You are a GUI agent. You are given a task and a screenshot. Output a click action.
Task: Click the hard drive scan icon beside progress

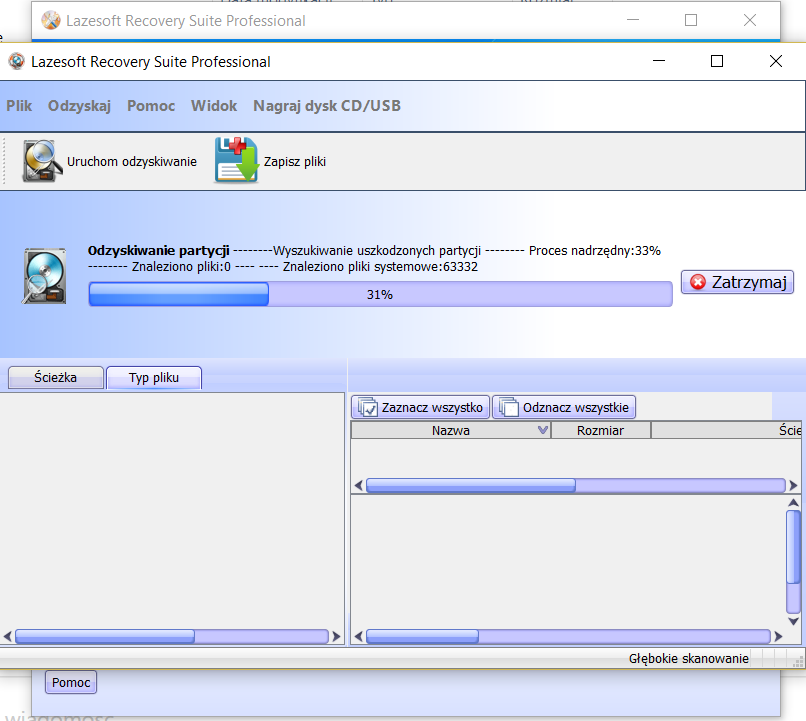pos(44,276)
